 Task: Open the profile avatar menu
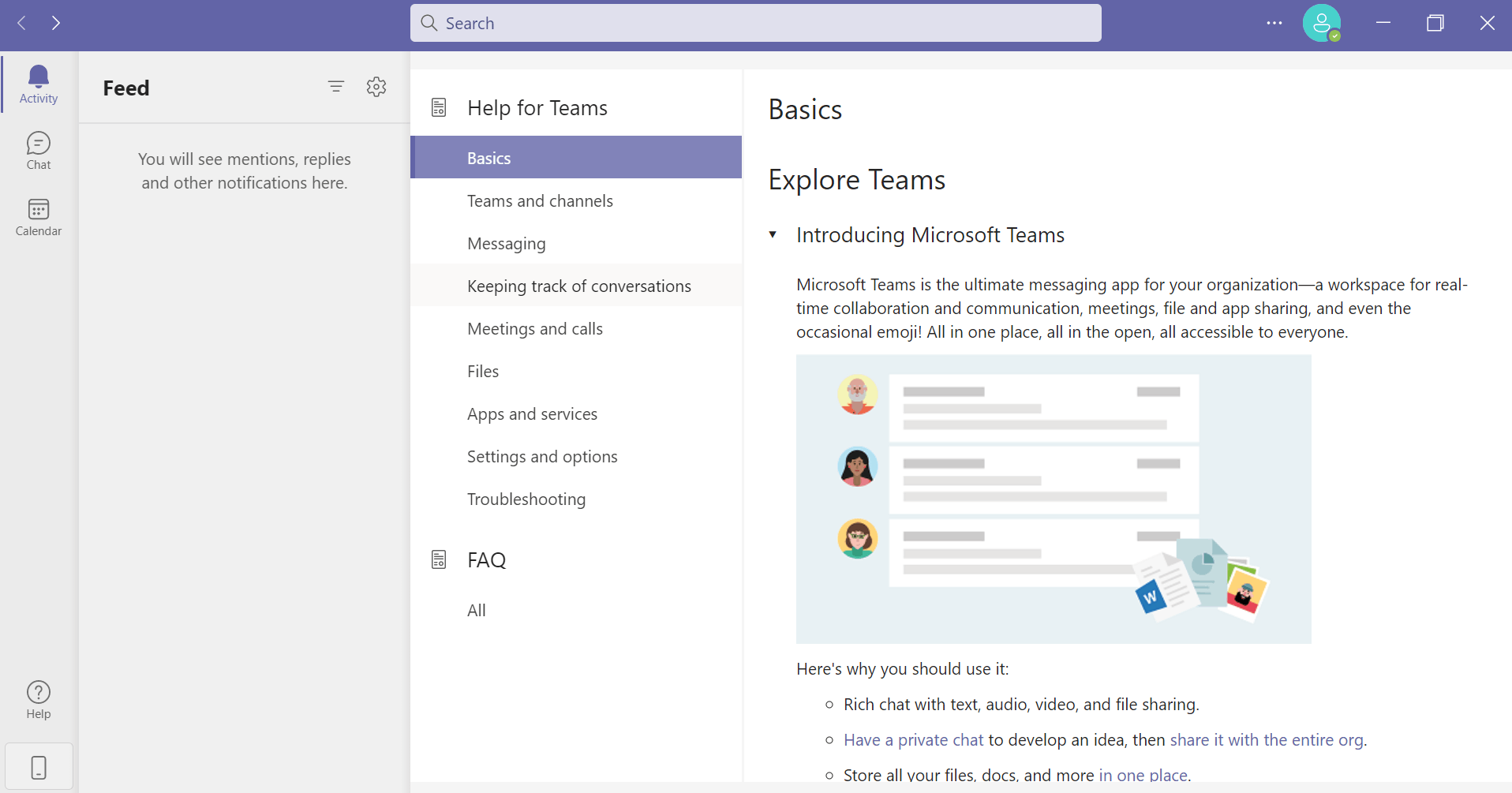coord(1322,23)
